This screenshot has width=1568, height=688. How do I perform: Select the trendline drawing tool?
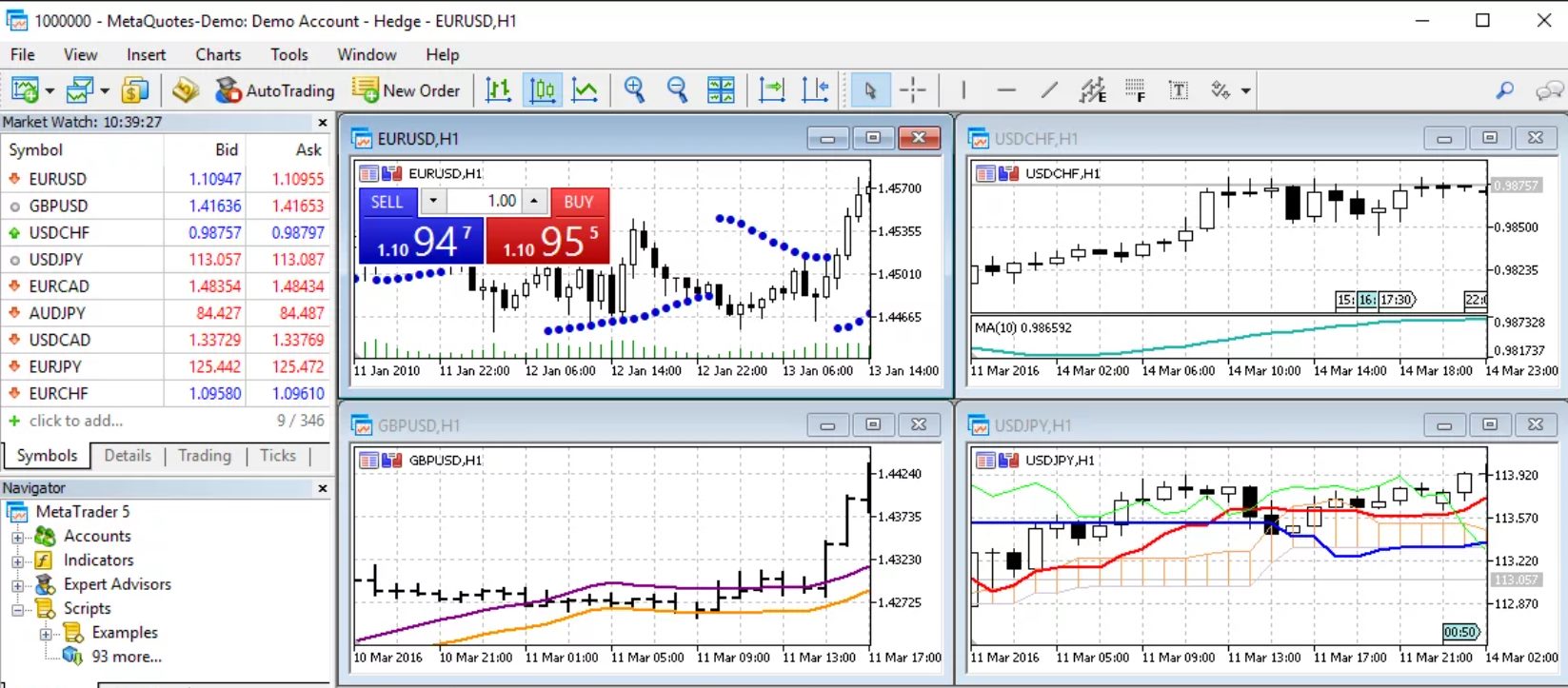click(1049, 90)
